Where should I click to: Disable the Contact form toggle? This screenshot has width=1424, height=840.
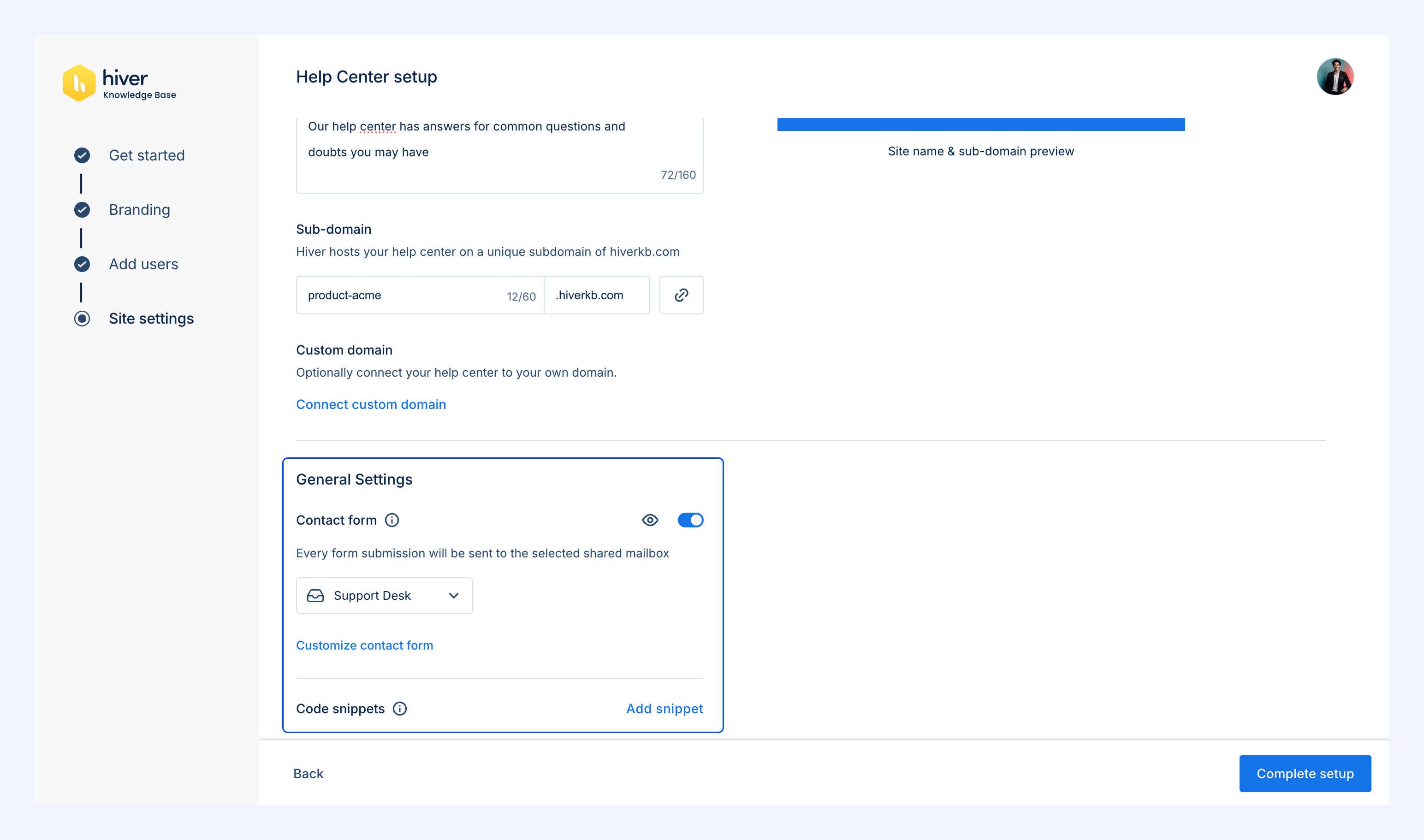pos(690,520)
